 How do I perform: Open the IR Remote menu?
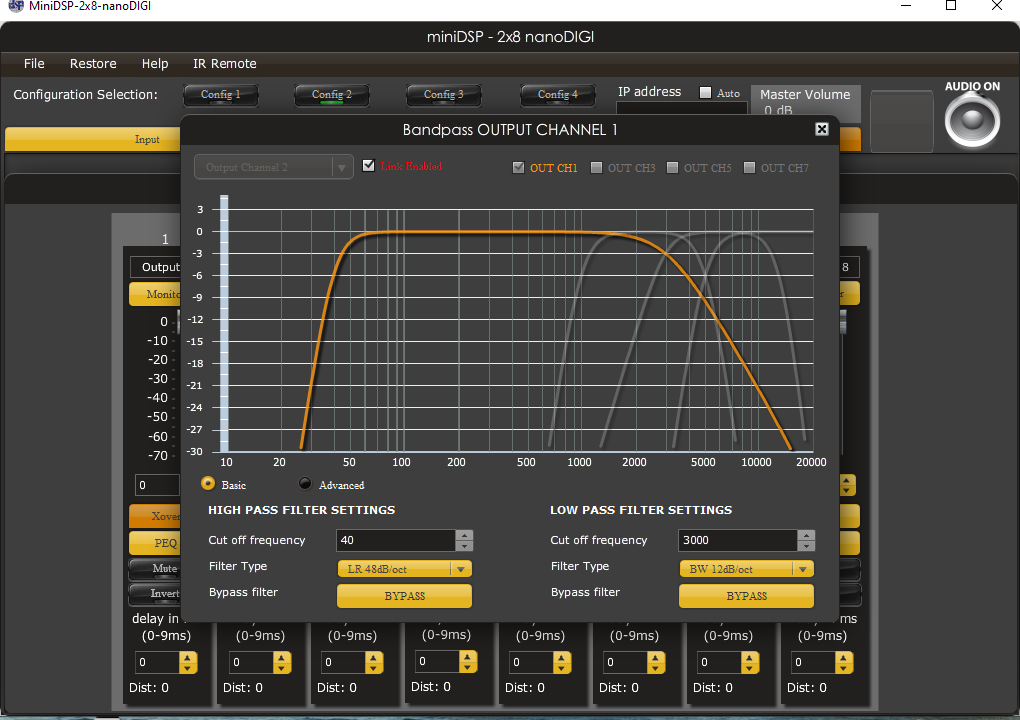pyautogui.click(x=224, y=63)
